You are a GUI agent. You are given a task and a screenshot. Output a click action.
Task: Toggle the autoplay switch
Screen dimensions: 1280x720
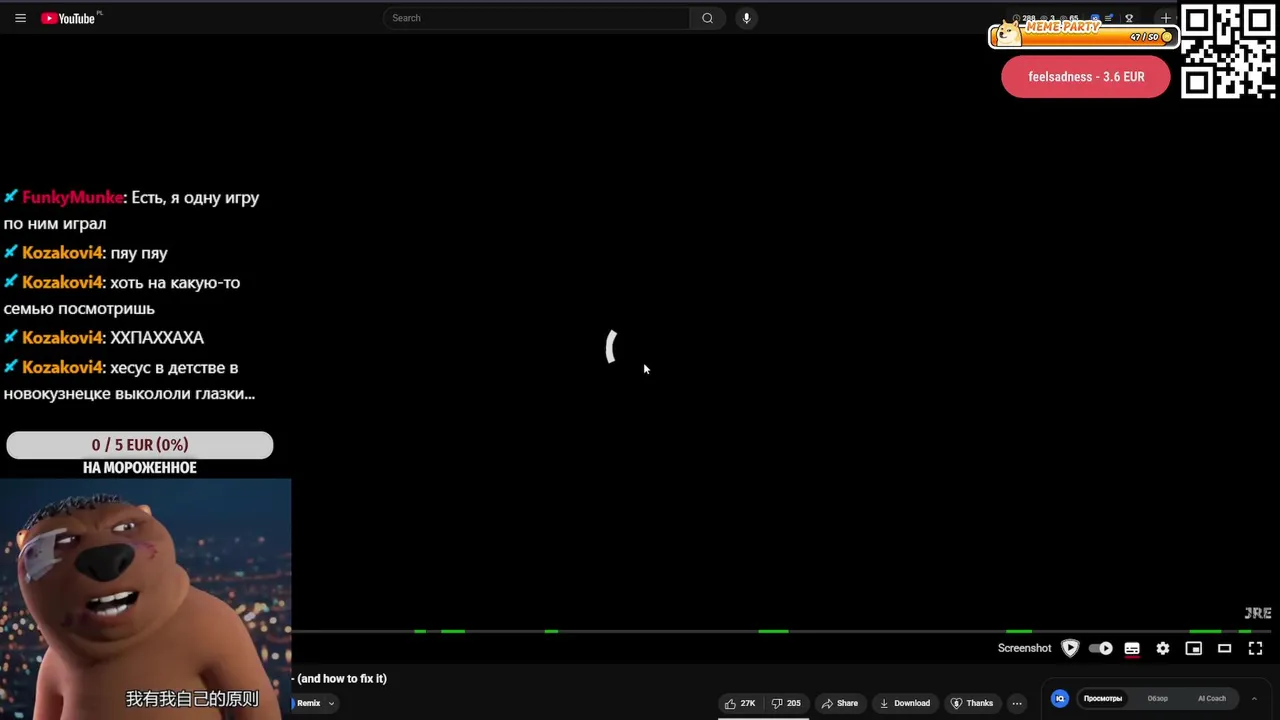click(1101, 648)
